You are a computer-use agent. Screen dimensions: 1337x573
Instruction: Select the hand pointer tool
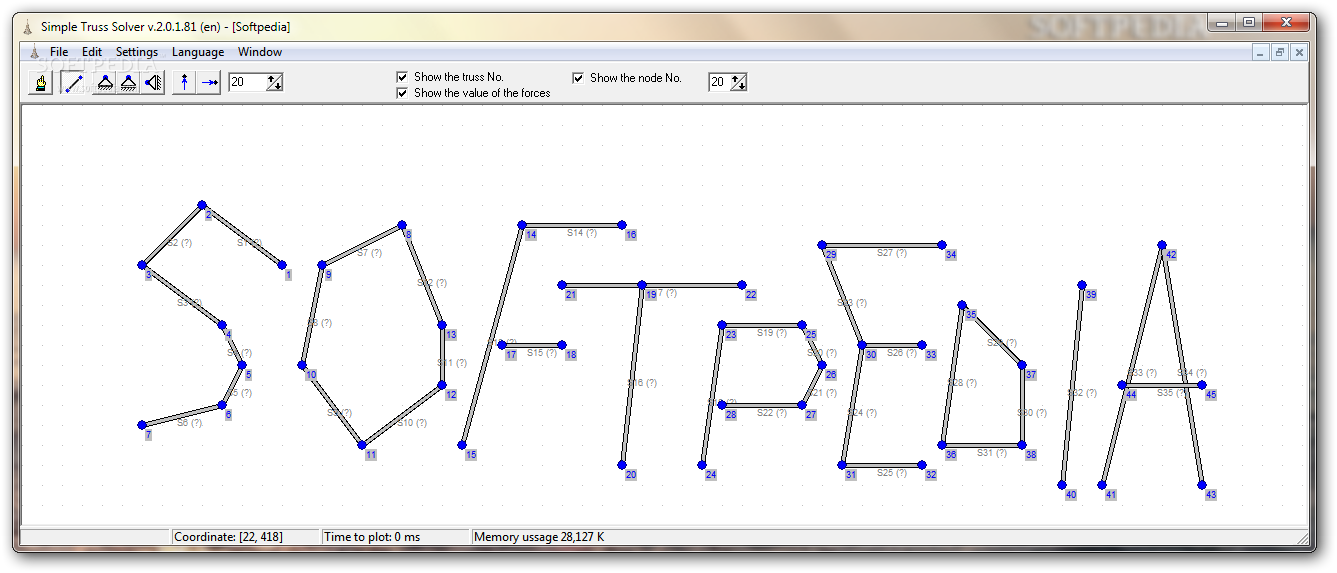(40, 83)
